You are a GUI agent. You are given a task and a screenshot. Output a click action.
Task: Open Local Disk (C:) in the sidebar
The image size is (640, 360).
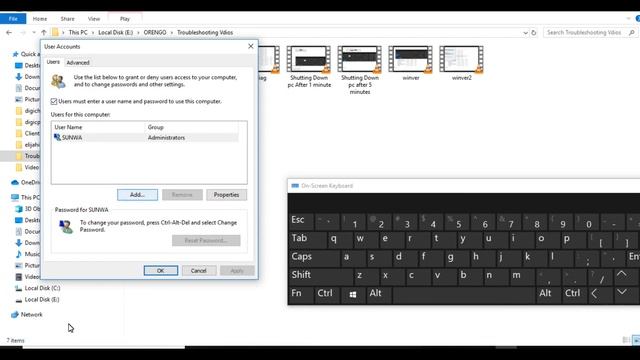(42, 288)
